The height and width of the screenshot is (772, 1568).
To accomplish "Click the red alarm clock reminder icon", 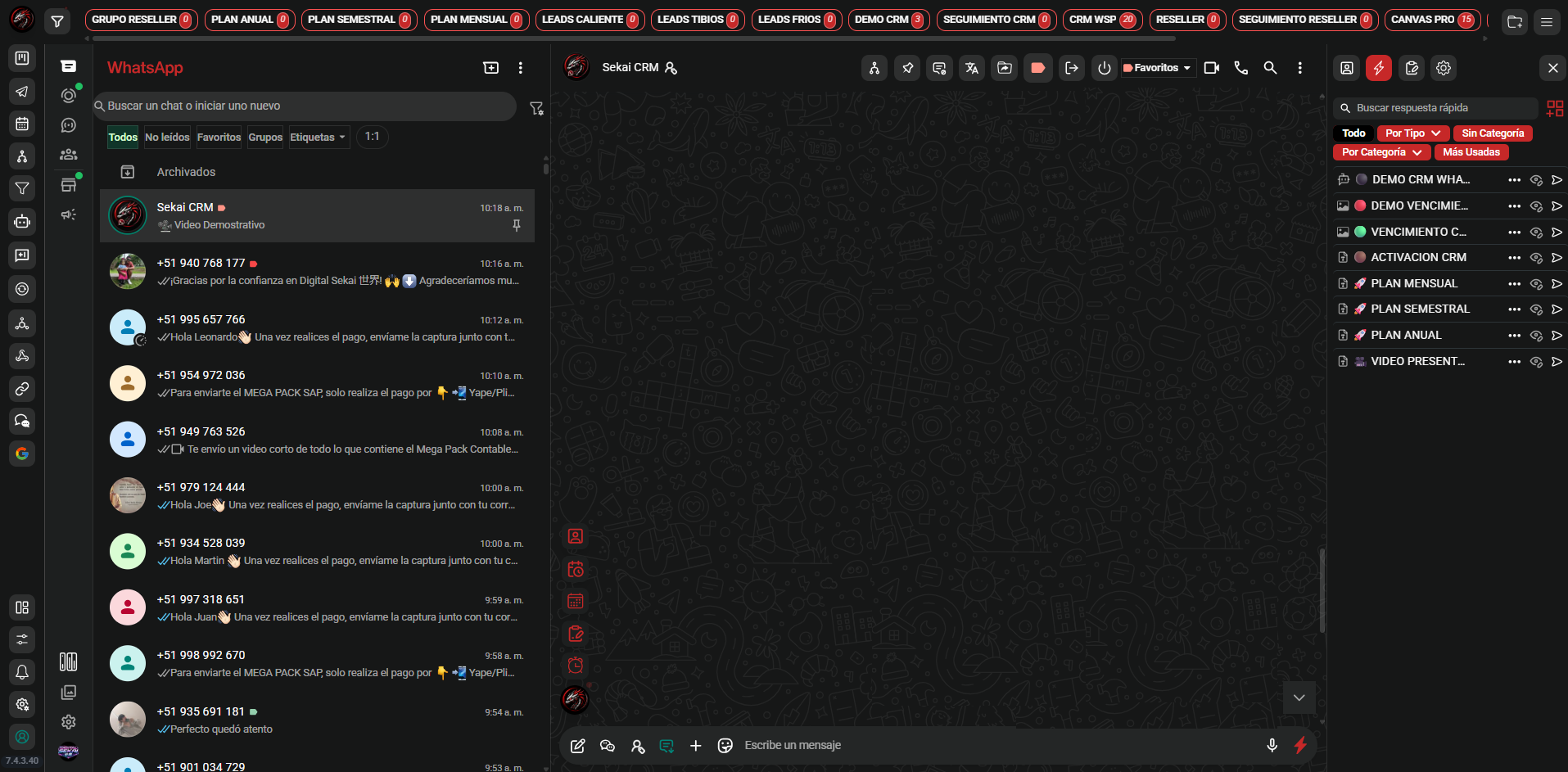I will pos(576,665).
